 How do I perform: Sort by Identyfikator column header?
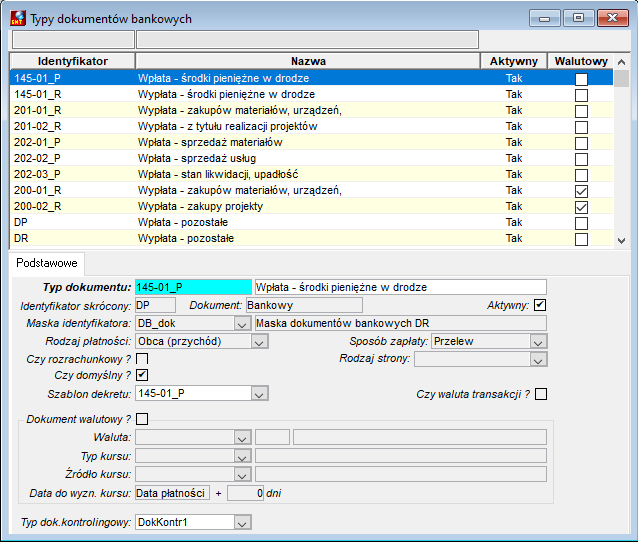click(x=72, y=61)
